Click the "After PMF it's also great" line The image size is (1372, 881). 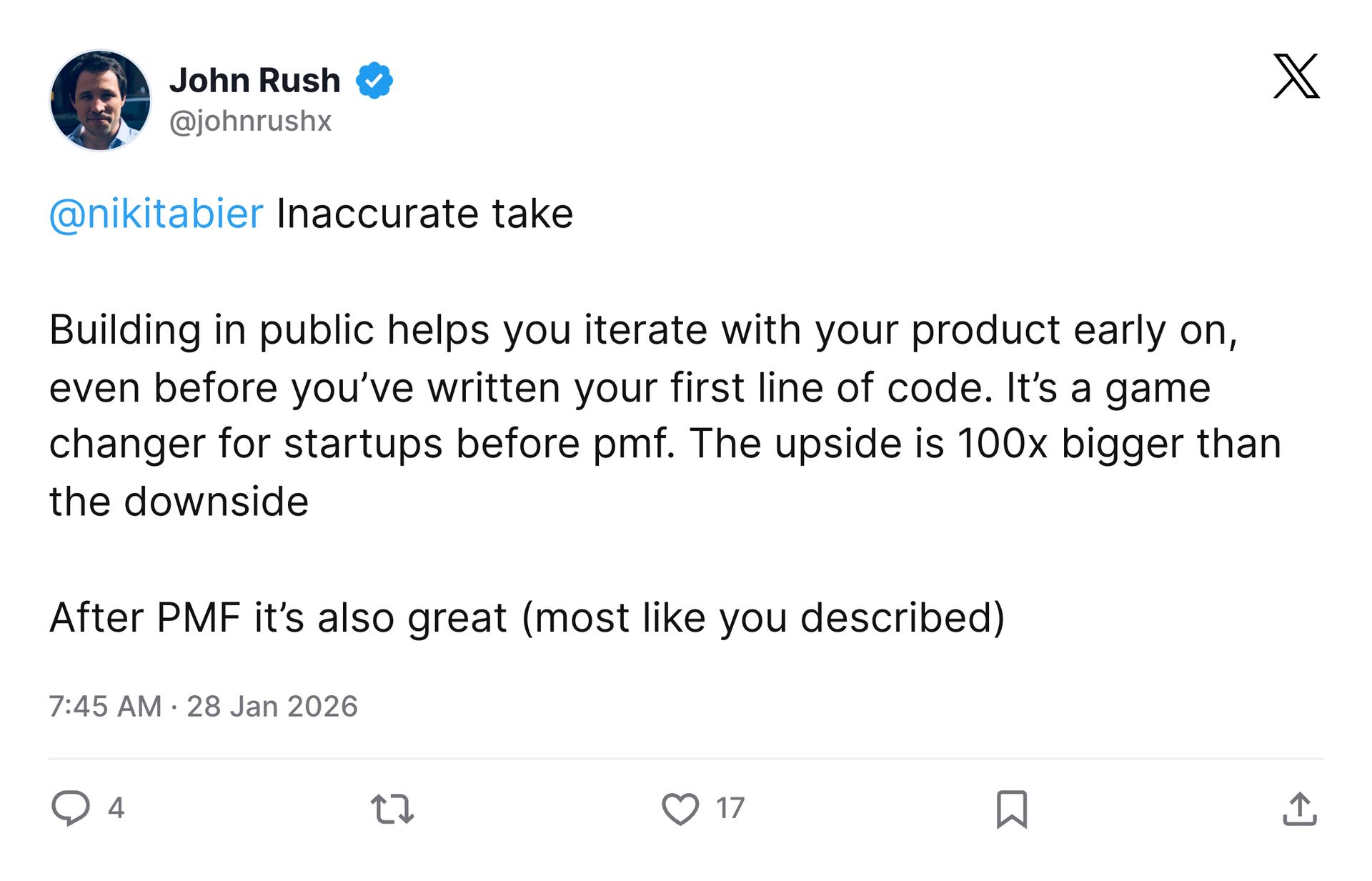527,617
